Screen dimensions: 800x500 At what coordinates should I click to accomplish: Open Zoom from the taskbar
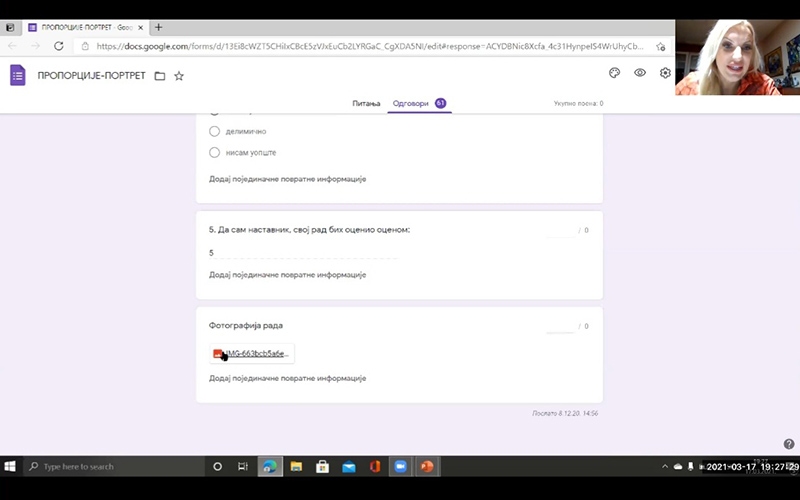pyautogui.click(x=401, y=466)
